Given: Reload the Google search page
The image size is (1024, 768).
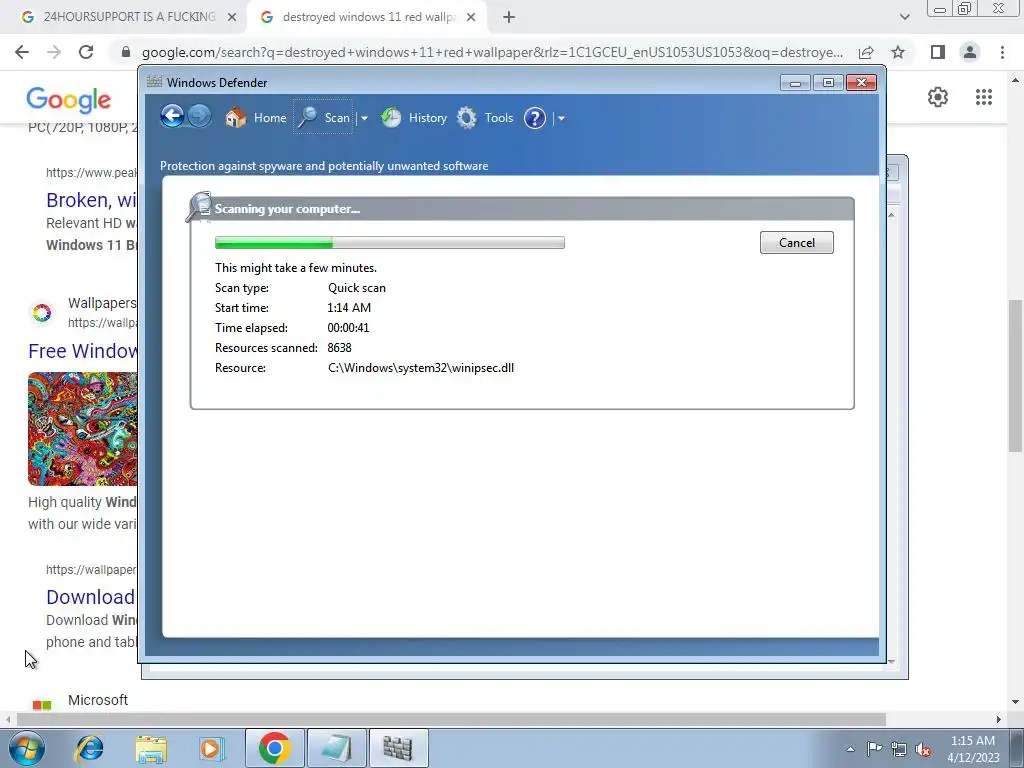Looking at the screenshot, I should tap(86, 52).
